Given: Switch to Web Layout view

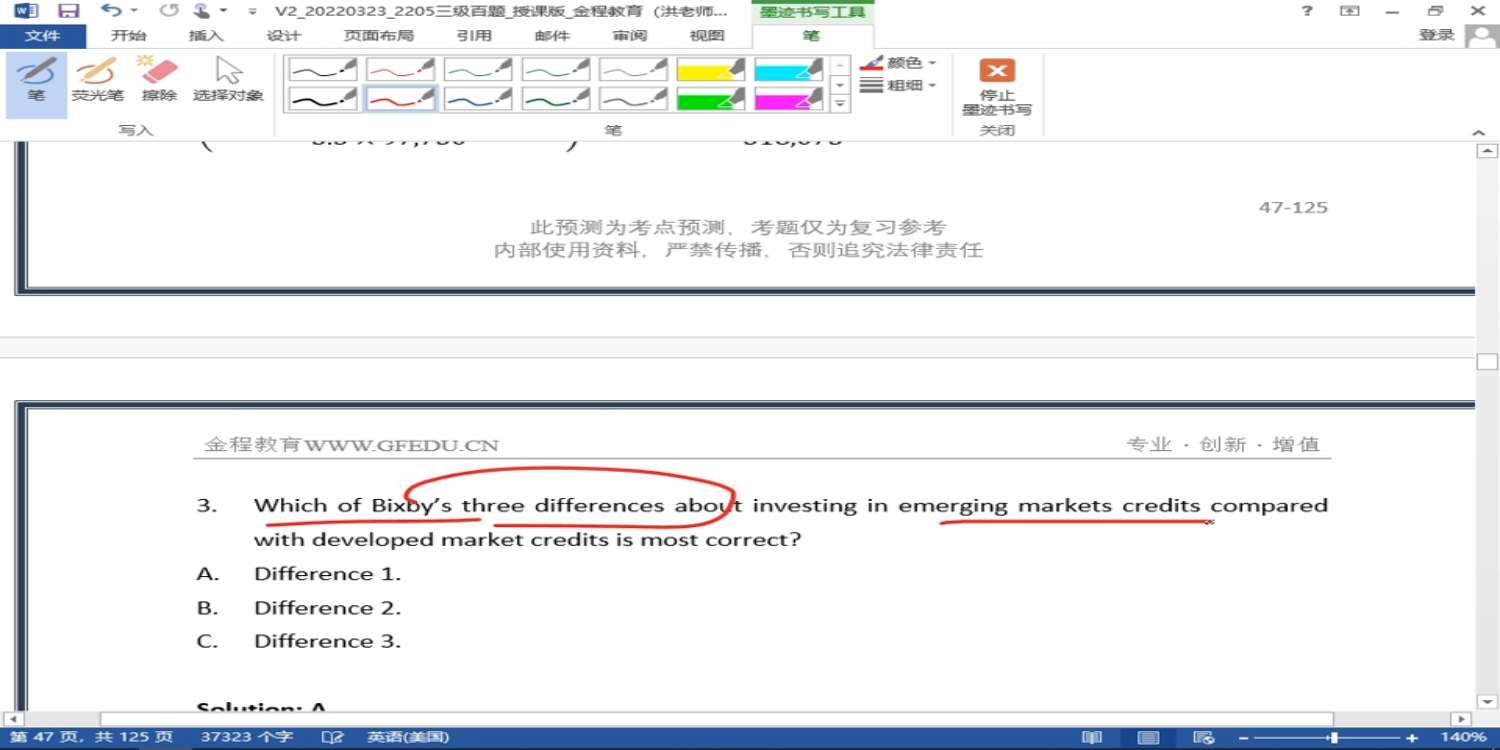Looking at the screenshot, I should point(1204,738).
